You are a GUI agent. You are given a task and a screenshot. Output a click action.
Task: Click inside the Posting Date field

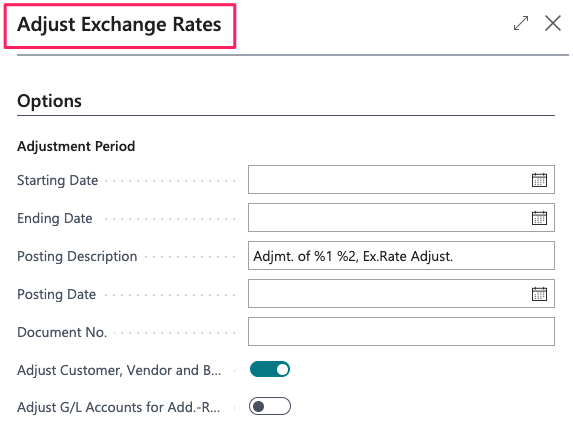(389, 294)
